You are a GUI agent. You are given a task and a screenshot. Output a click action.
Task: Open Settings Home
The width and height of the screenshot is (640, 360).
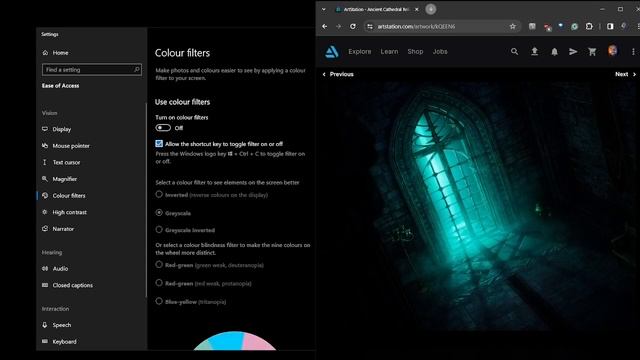55,53
